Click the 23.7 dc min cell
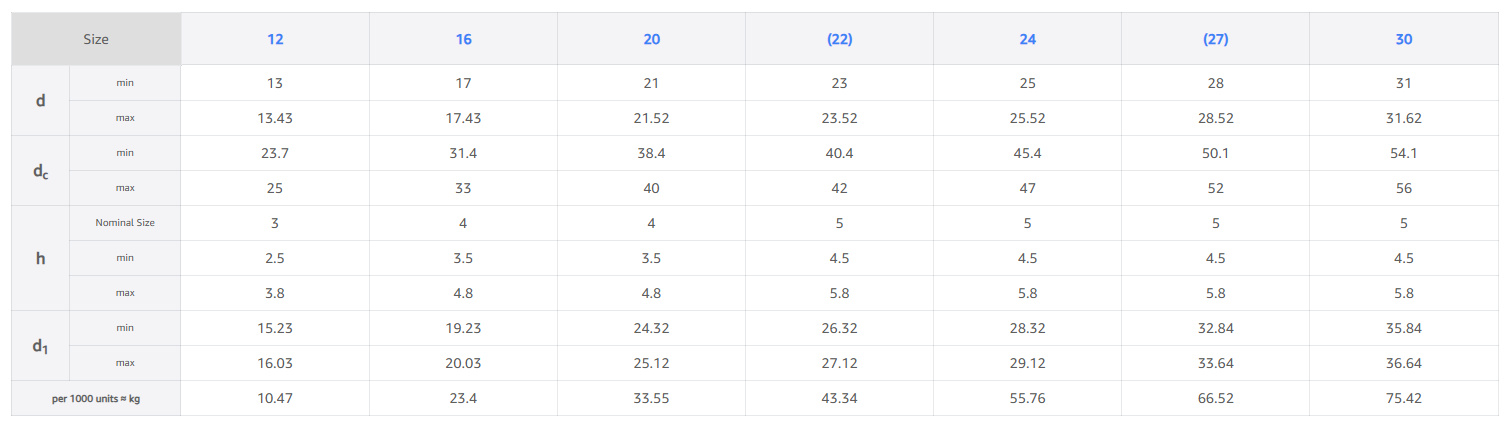This screenshot has width=1510, height=426. pyautogui.click(x=275, y=153)
